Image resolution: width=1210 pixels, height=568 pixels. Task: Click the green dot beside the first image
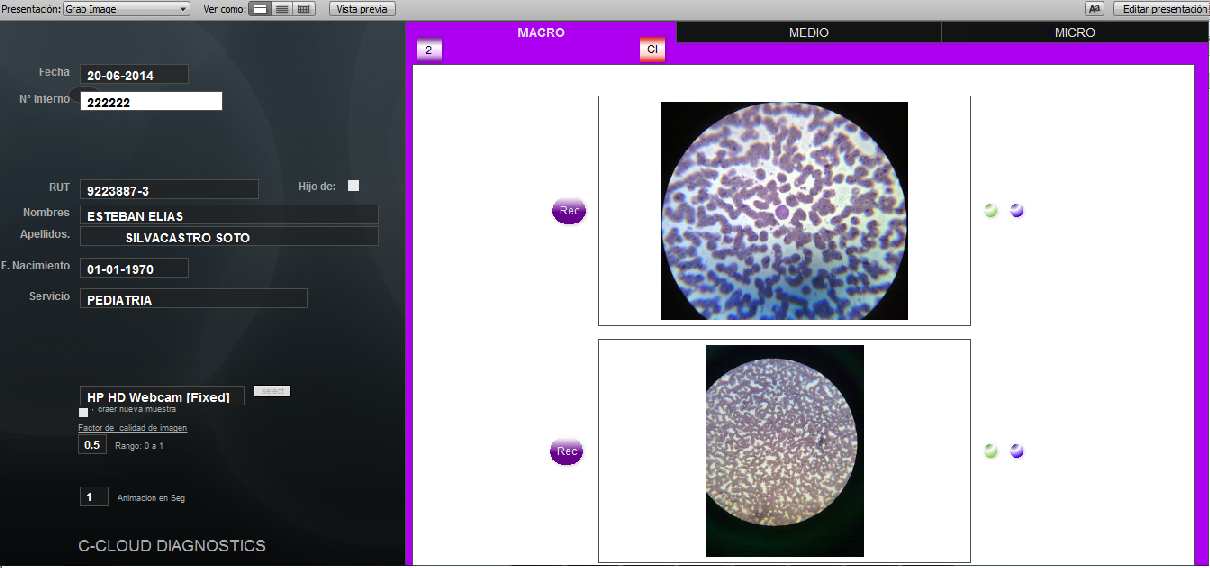[991, 210]
